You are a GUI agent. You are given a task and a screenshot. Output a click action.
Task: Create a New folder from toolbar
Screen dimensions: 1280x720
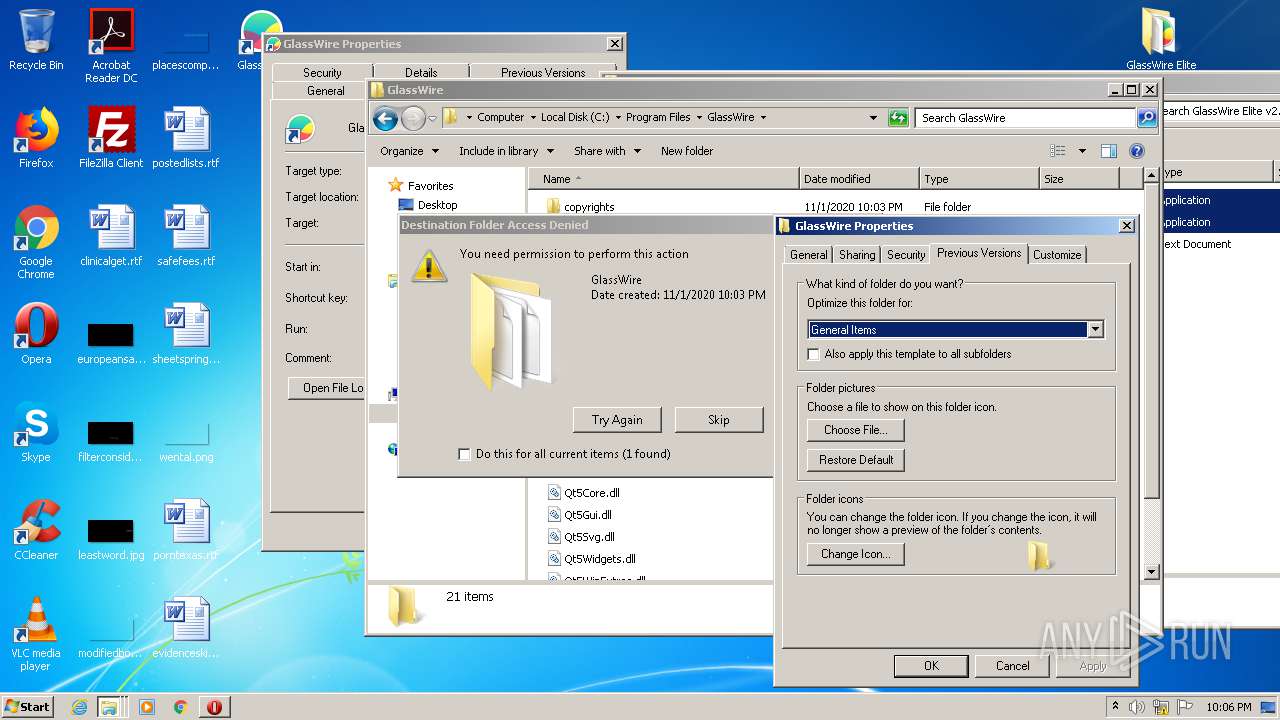pos(687,151)
